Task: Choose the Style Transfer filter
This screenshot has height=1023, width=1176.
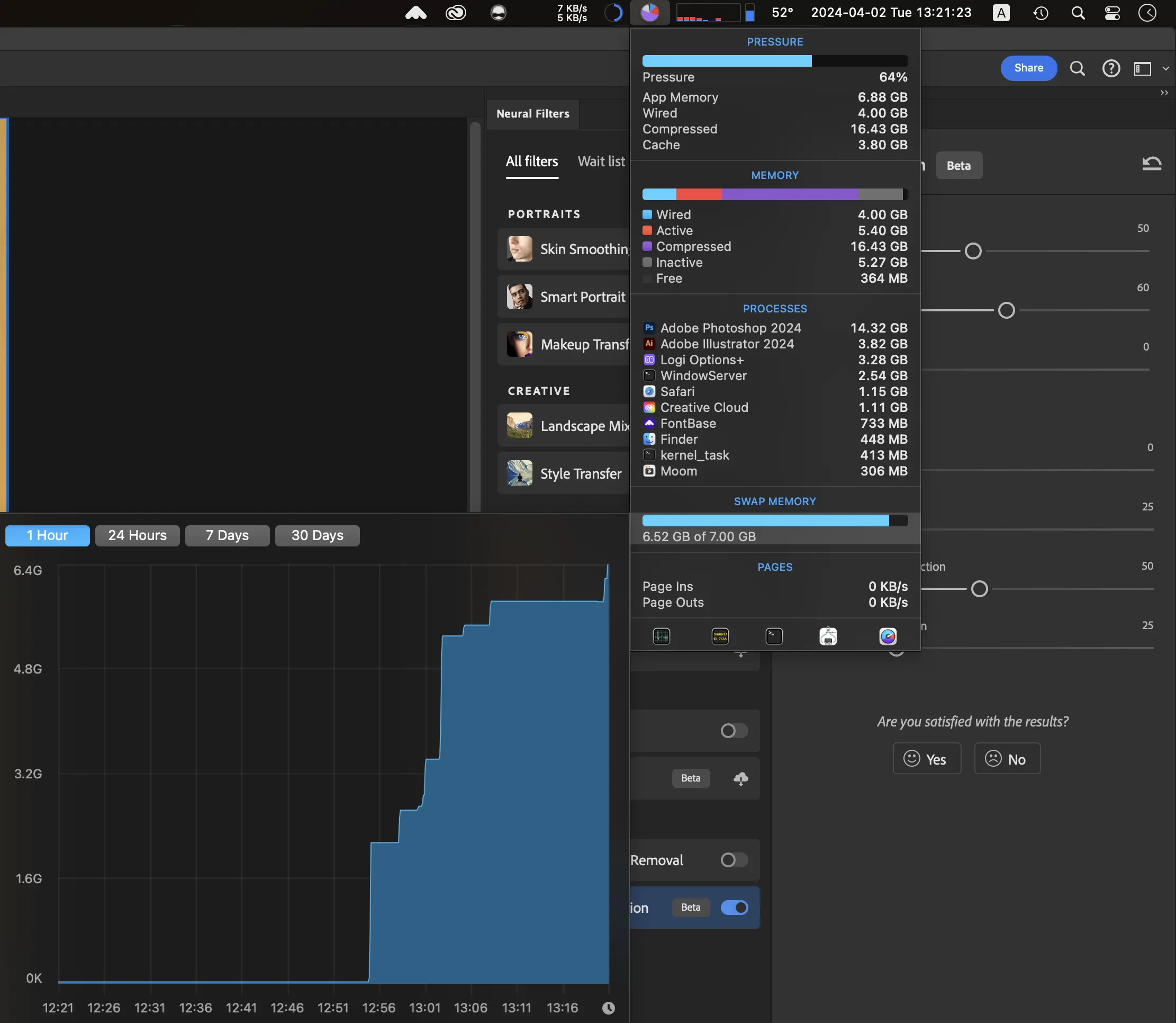Action: 563,474
